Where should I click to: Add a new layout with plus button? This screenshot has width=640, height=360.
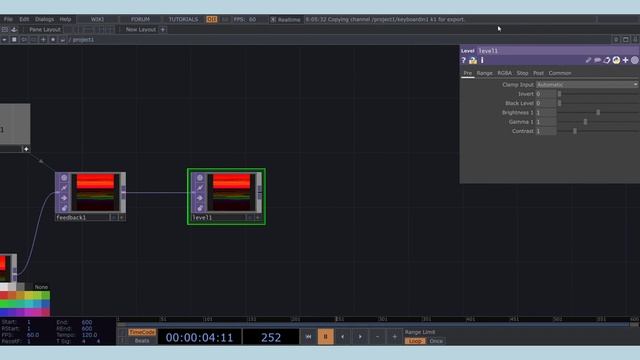(163, 29)
